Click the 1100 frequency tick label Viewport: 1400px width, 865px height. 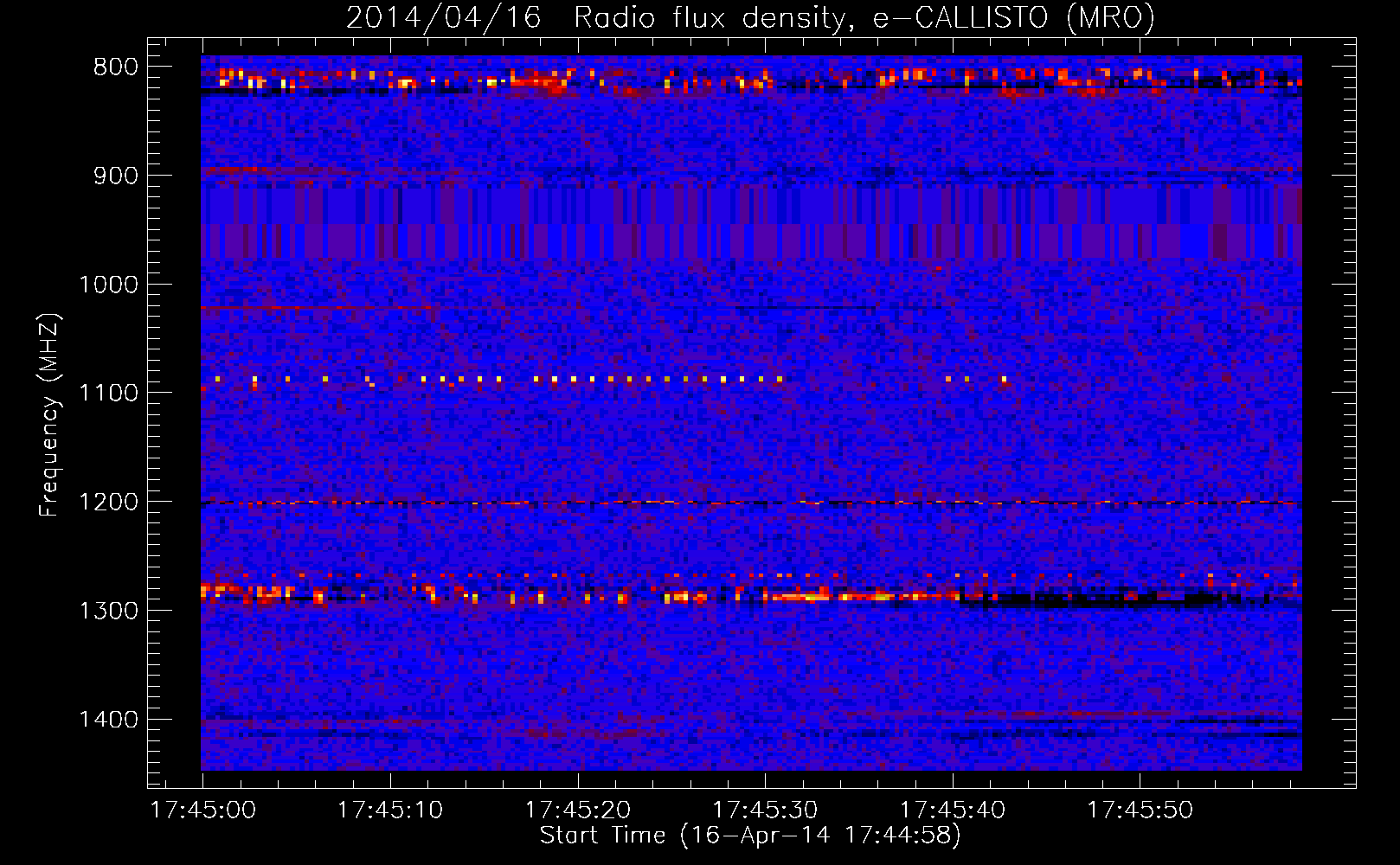108,393
